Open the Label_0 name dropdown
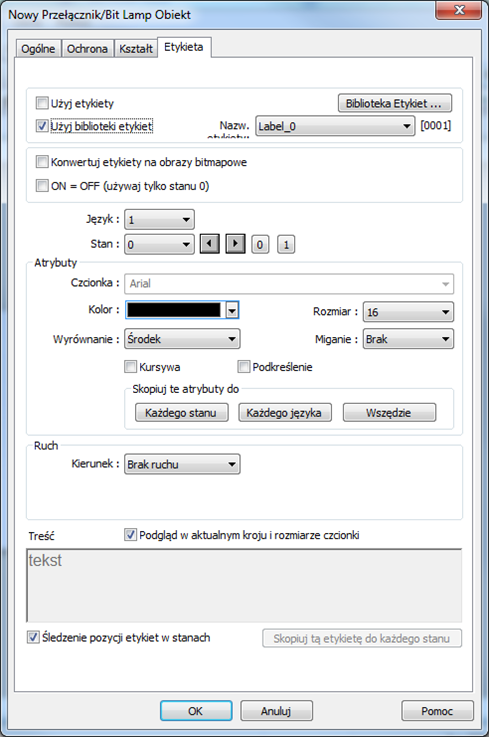The image size is (489, 737). click(335, 126)
